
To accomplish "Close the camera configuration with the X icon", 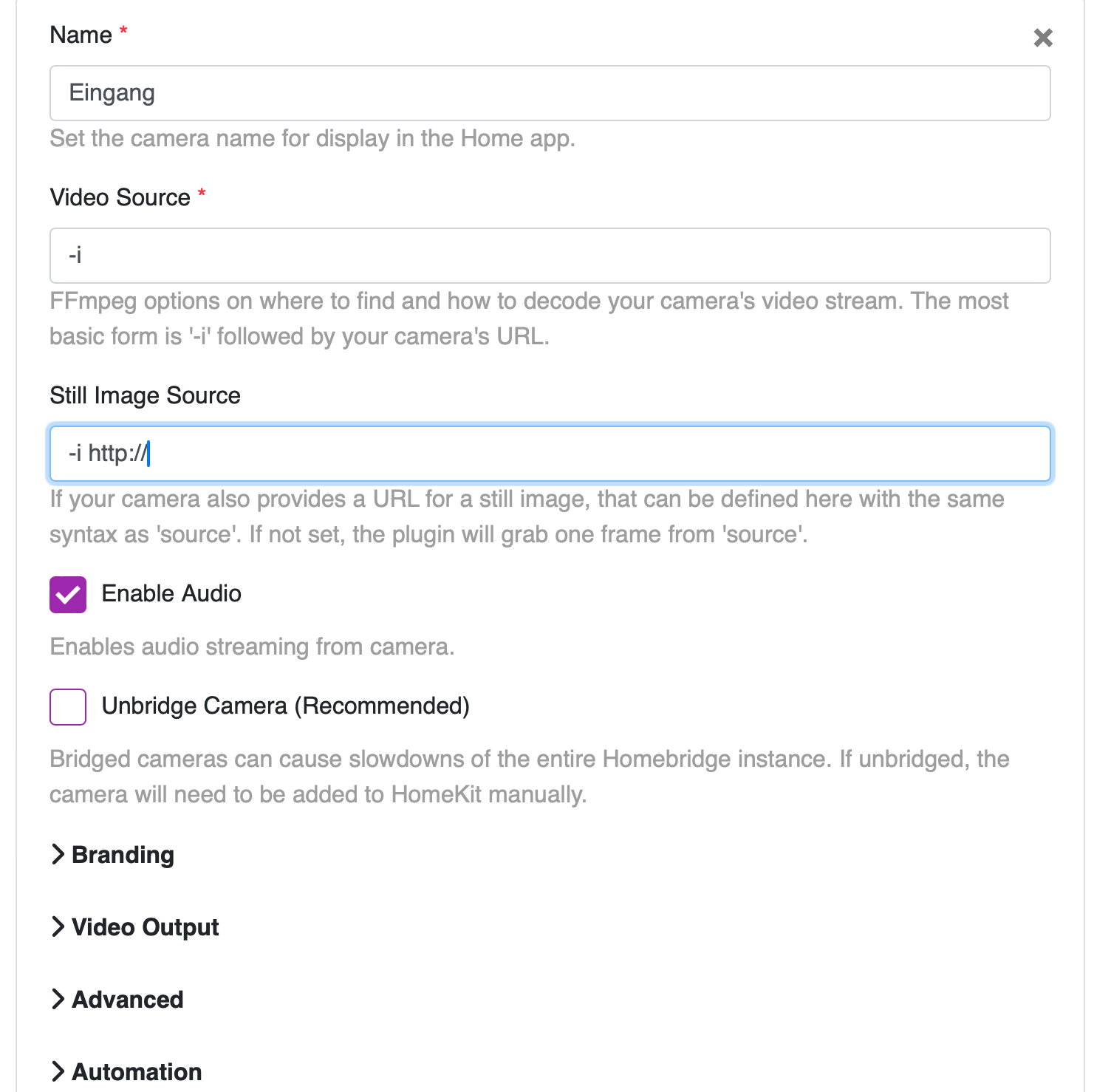I will [1042, 38].
